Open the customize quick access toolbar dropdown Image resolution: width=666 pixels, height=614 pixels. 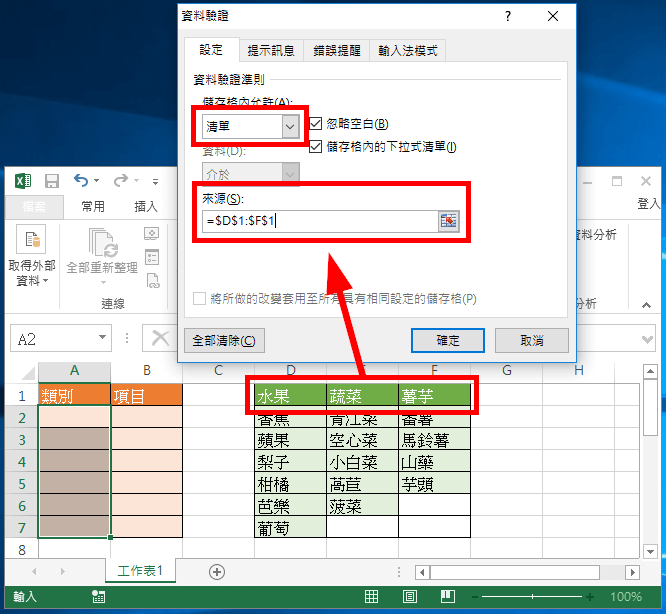tap(156, 182)
